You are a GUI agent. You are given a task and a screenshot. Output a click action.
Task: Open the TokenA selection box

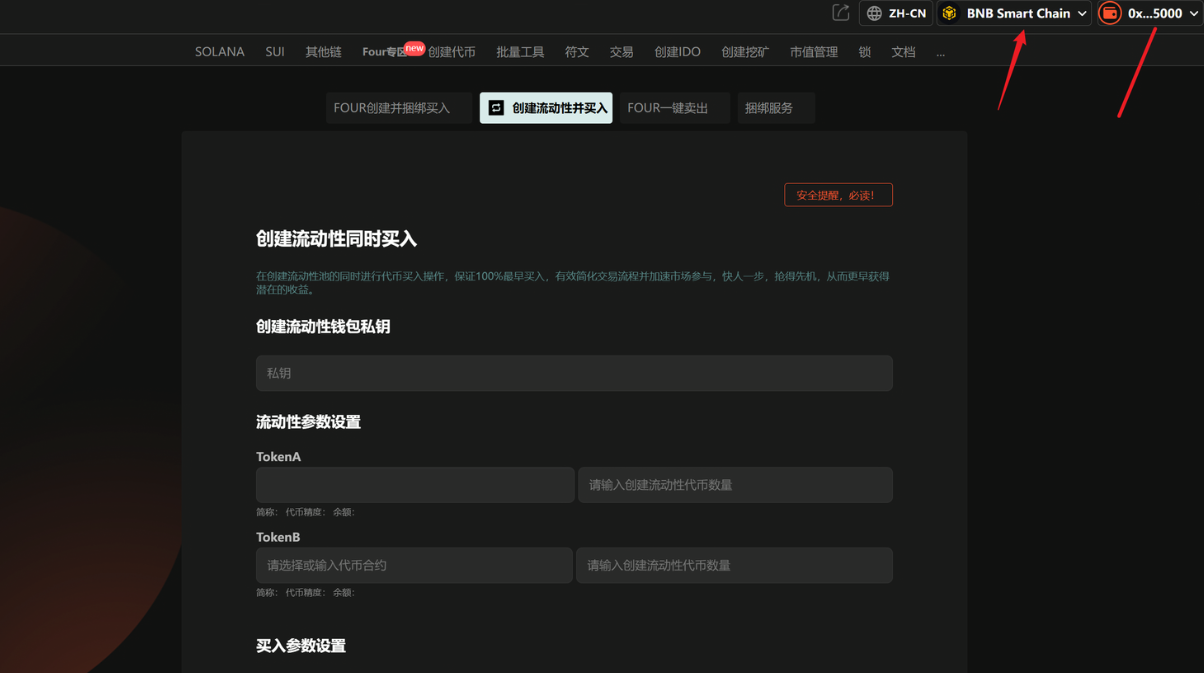tap(415, 485)
